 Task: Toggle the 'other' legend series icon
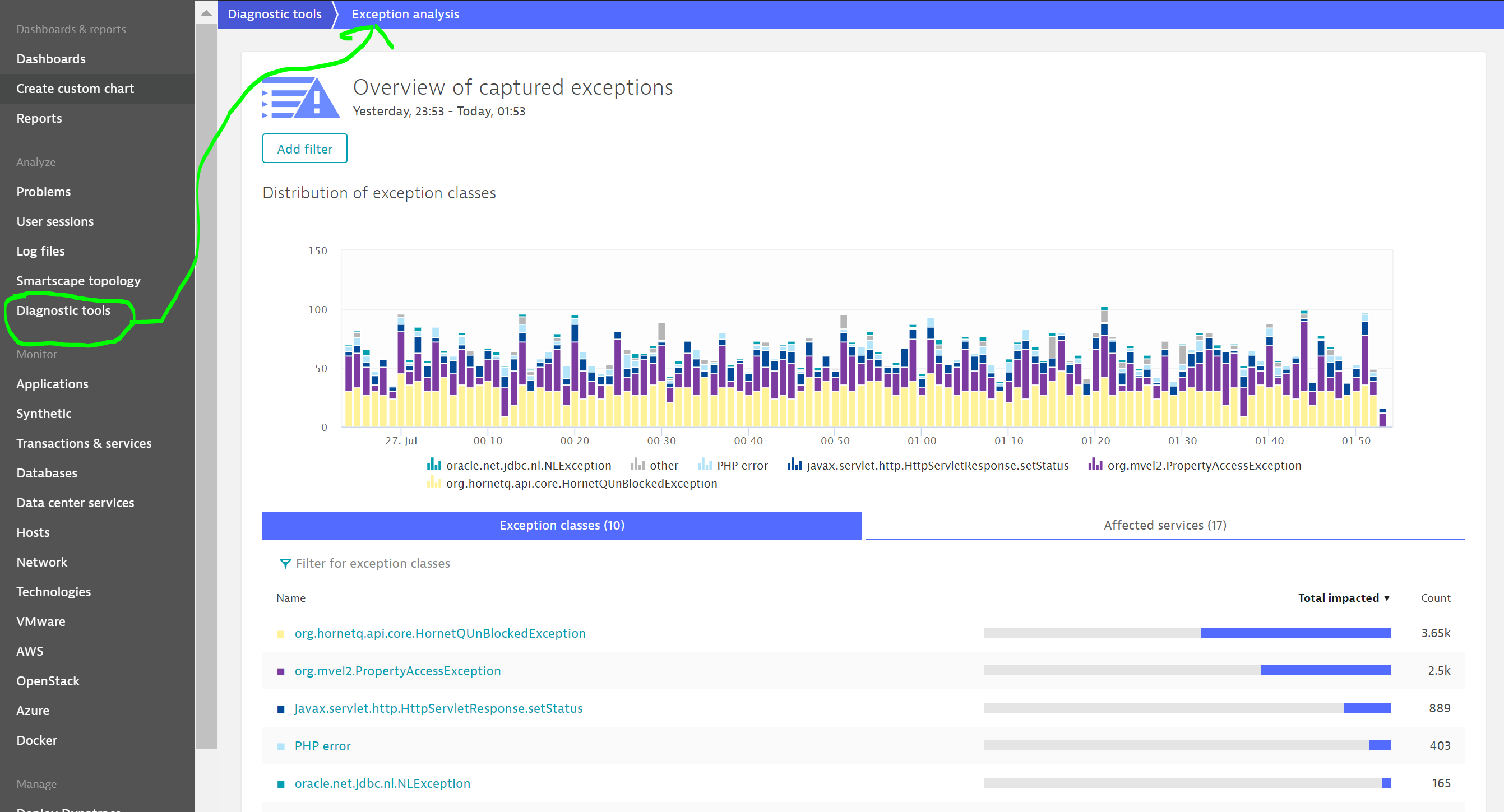[x=637, y=465]
